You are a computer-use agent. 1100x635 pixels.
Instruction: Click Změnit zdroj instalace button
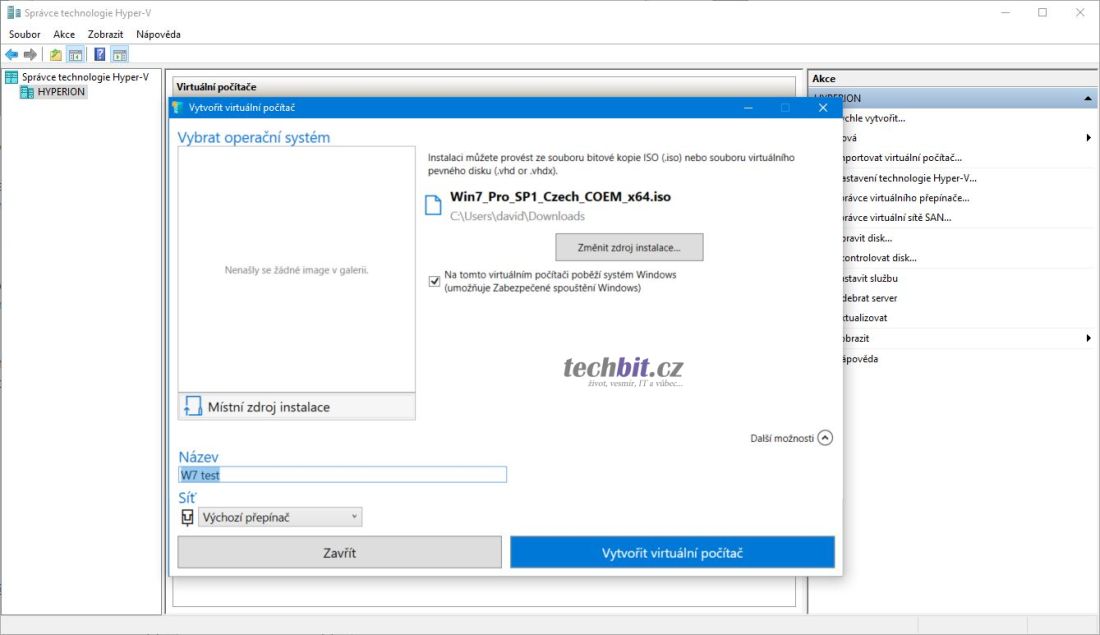pos(629,247)
